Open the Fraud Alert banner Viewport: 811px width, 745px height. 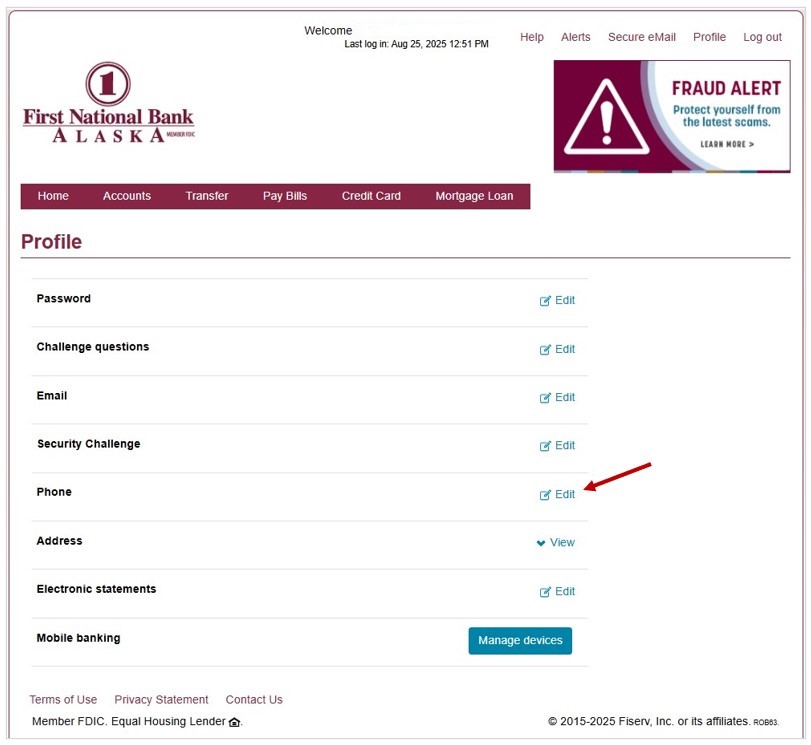(672, 116)
